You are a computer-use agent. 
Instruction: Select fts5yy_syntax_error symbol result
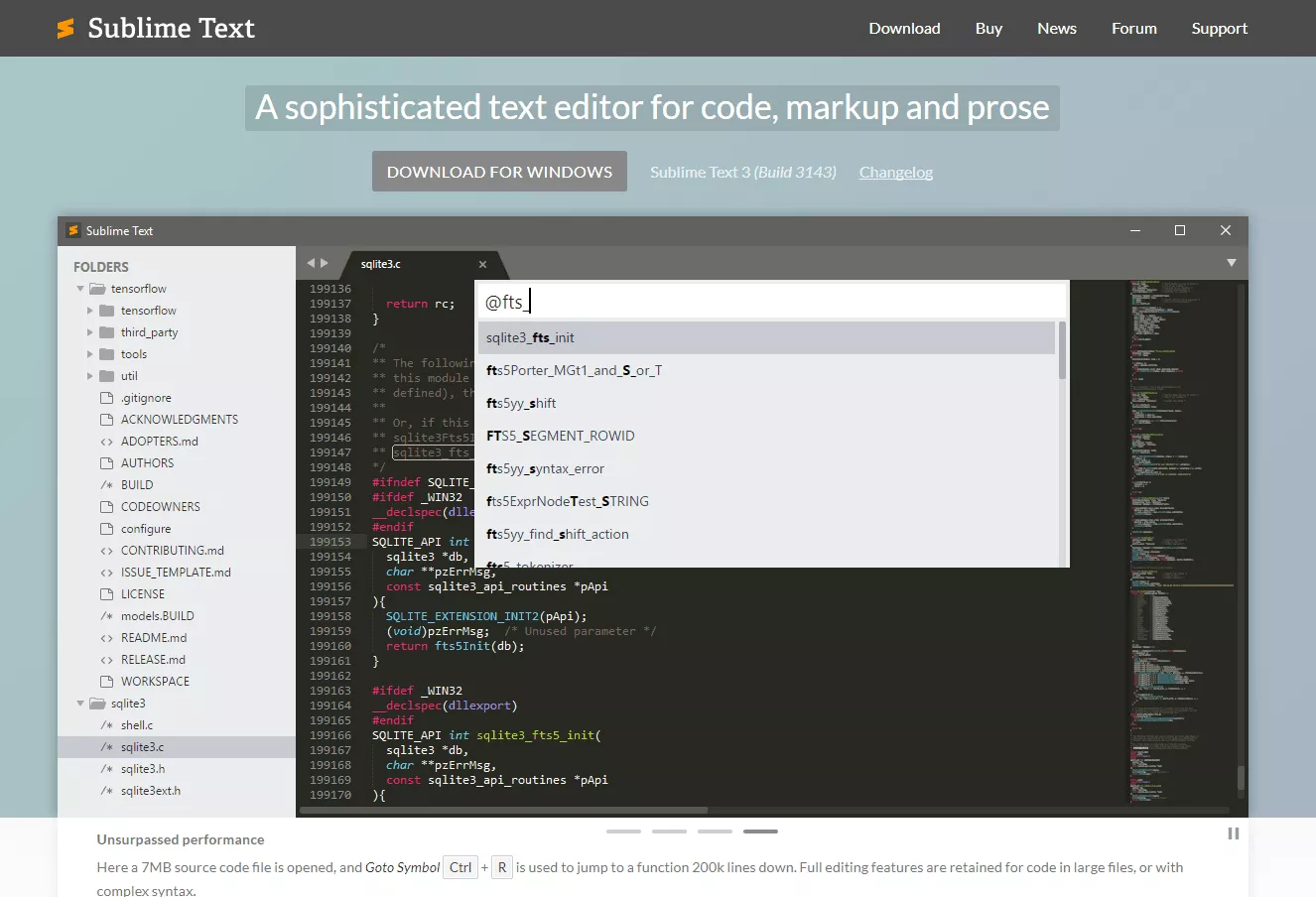(x=766, y=468)
